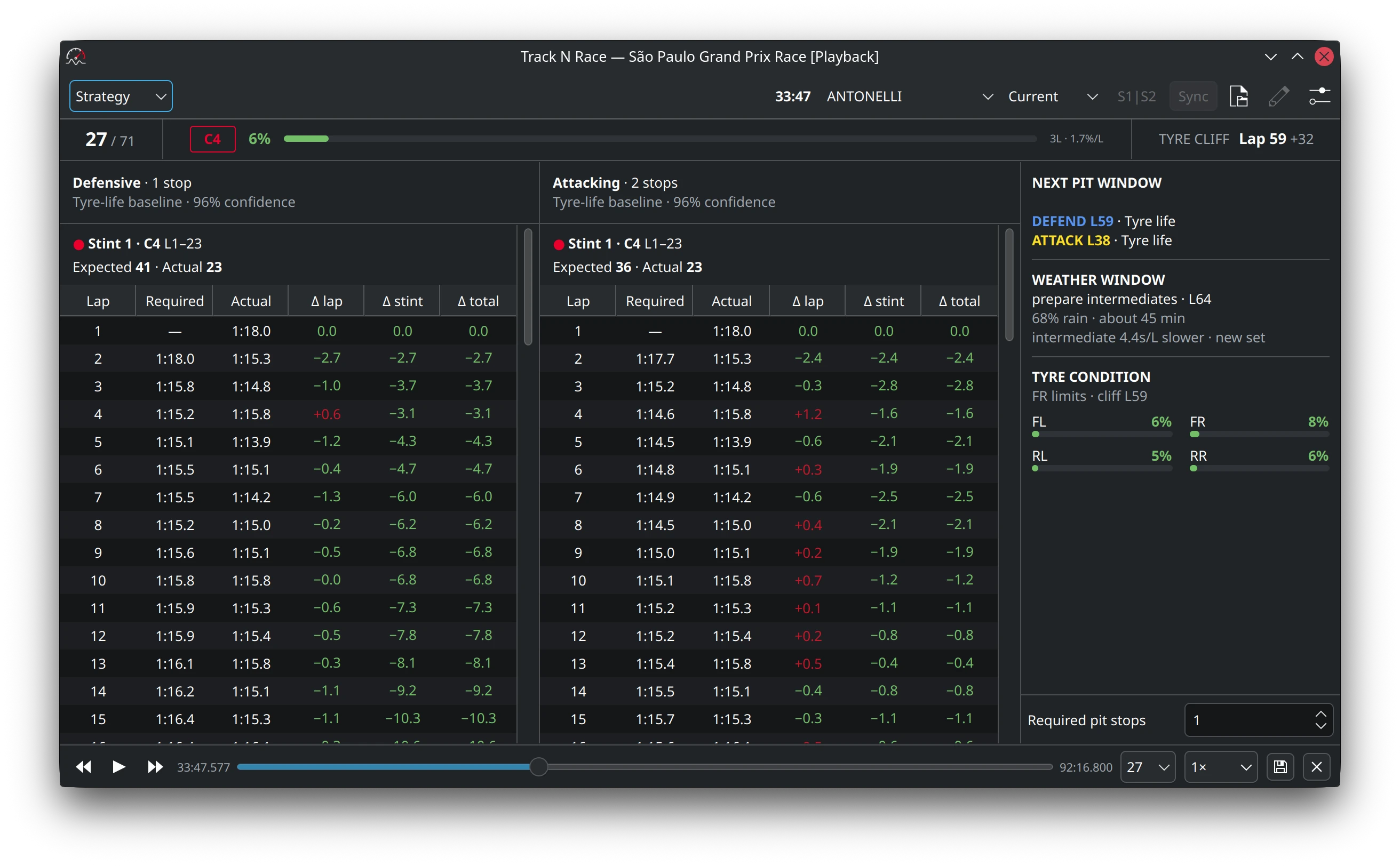Click the Δ total column header in Attacking table
The width and height of the screenshot is (1400, 866).
coord(959,301)
